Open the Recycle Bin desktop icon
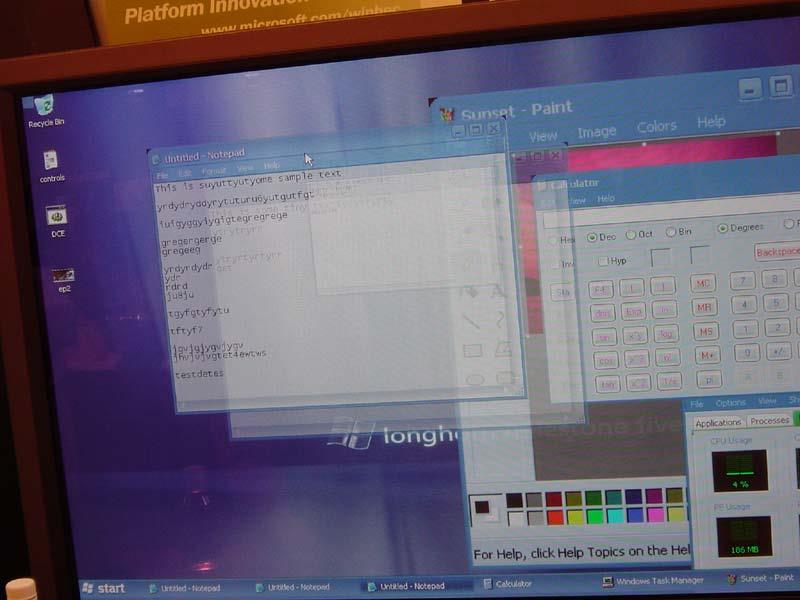800x600 pixels. point(45,110)
